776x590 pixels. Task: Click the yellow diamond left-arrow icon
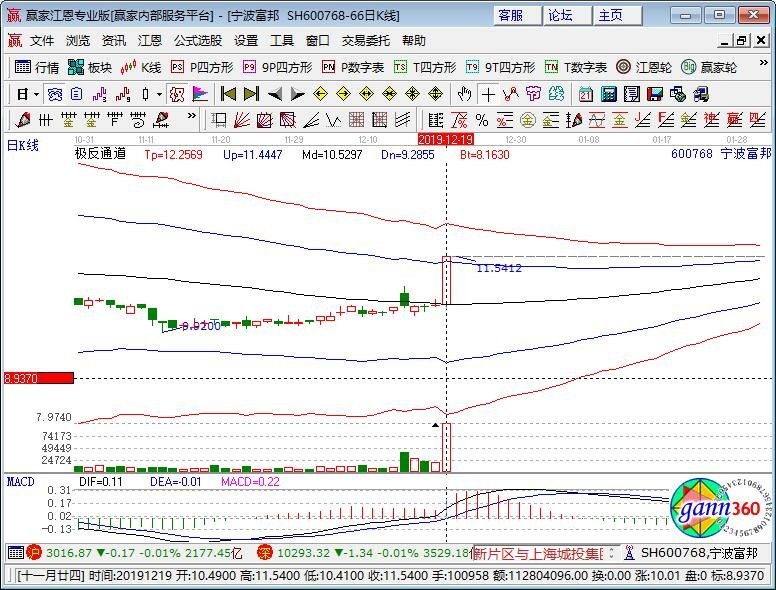tap(321, 94)
